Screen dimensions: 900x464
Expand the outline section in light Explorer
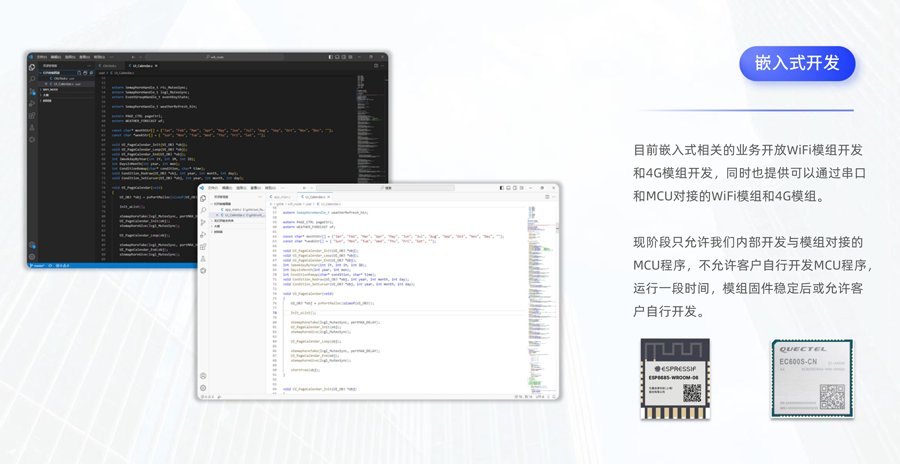pyautogui.click(x=218, y=227)
